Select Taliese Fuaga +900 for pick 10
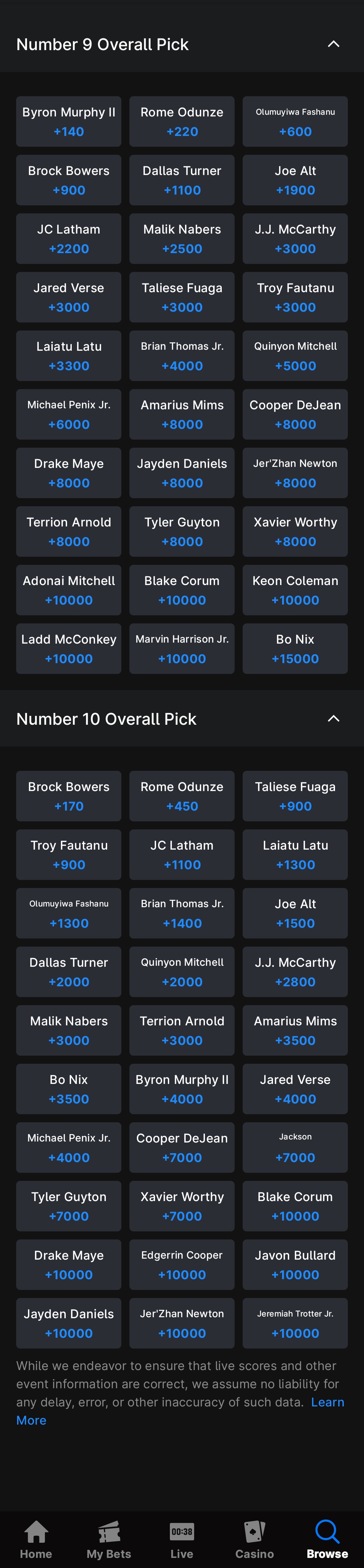 tap(295, 795)
